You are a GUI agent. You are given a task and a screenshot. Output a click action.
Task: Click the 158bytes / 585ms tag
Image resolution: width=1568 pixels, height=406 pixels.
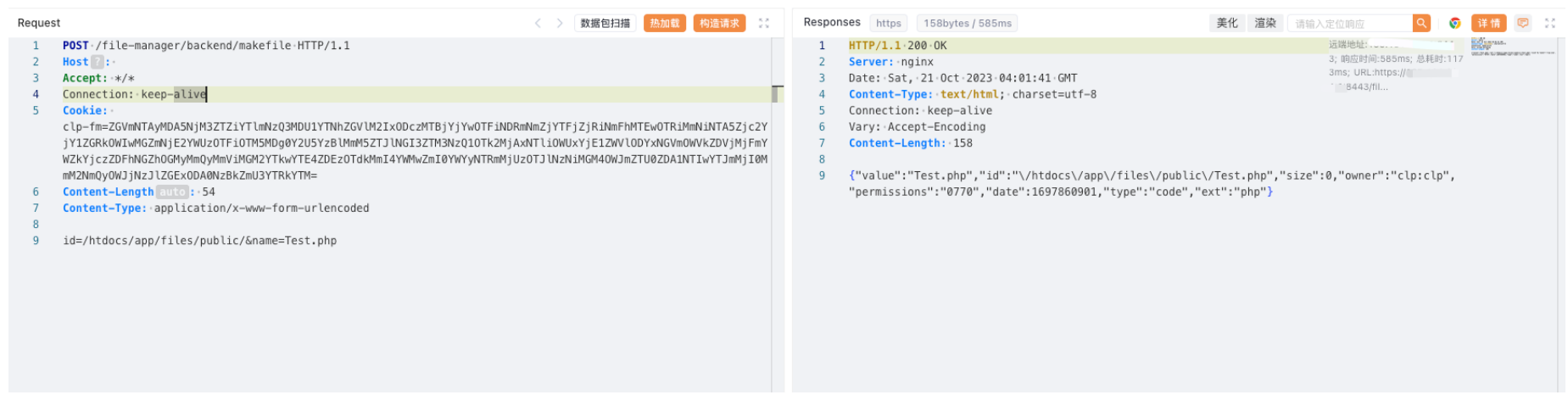point(968,23)
